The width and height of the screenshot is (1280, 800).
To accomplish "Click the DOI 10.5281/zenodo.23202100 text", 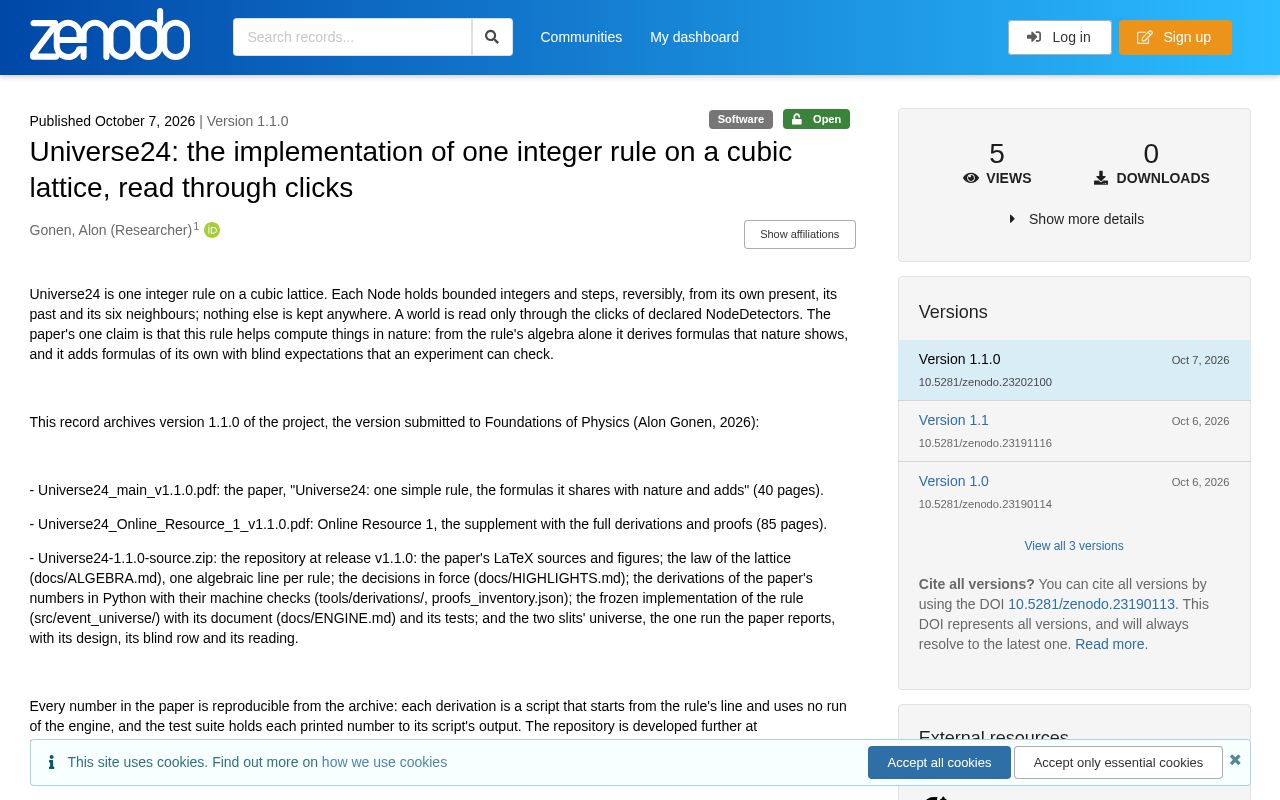I will tap(985, 382).
